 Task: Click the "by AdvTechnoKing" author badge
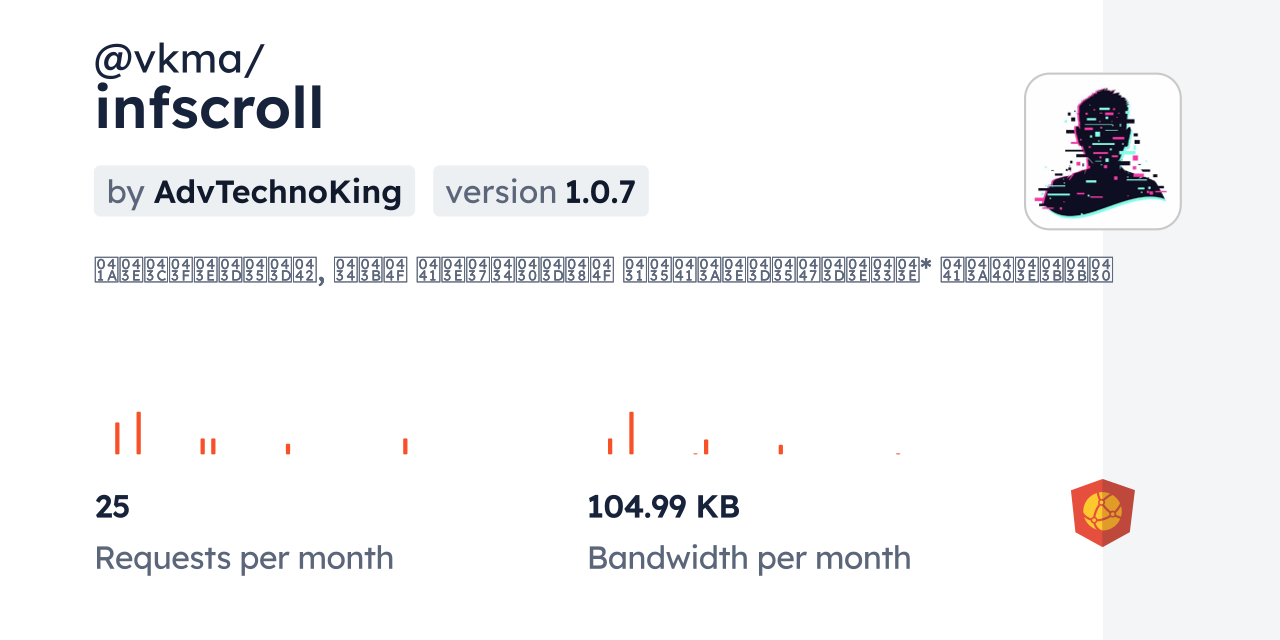254,191
